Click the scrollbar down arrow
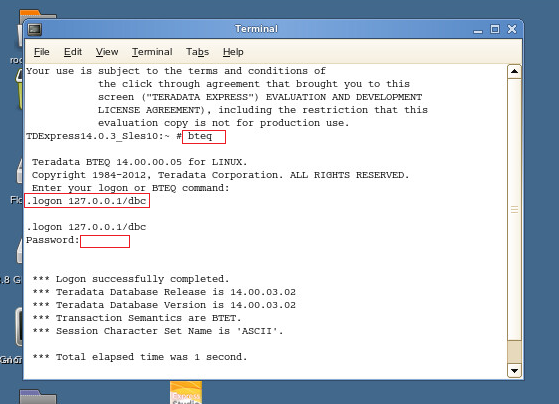The height and width of the screenshot is (404, 559). (514, 371)
